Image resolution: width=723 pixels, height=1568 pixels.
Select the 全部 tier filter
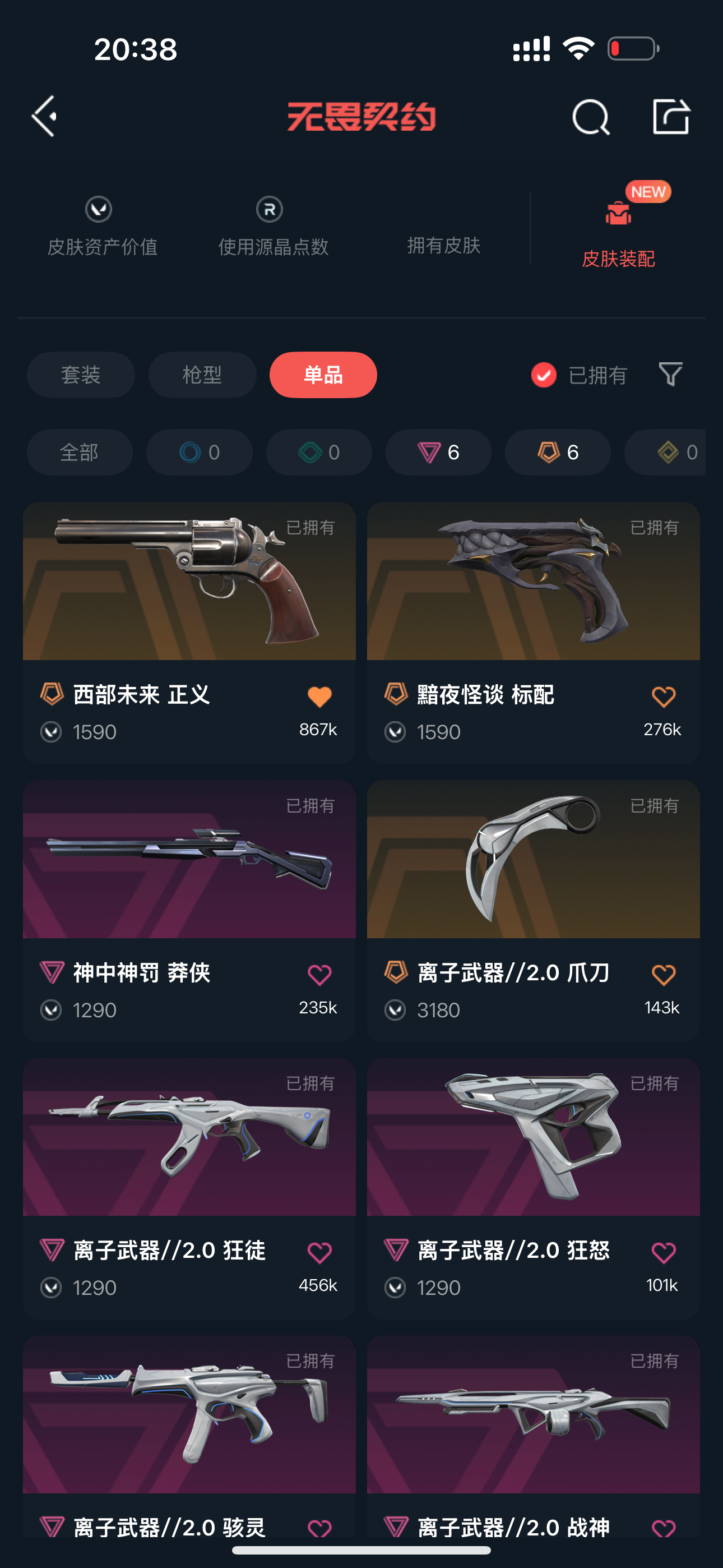(80, 452)
